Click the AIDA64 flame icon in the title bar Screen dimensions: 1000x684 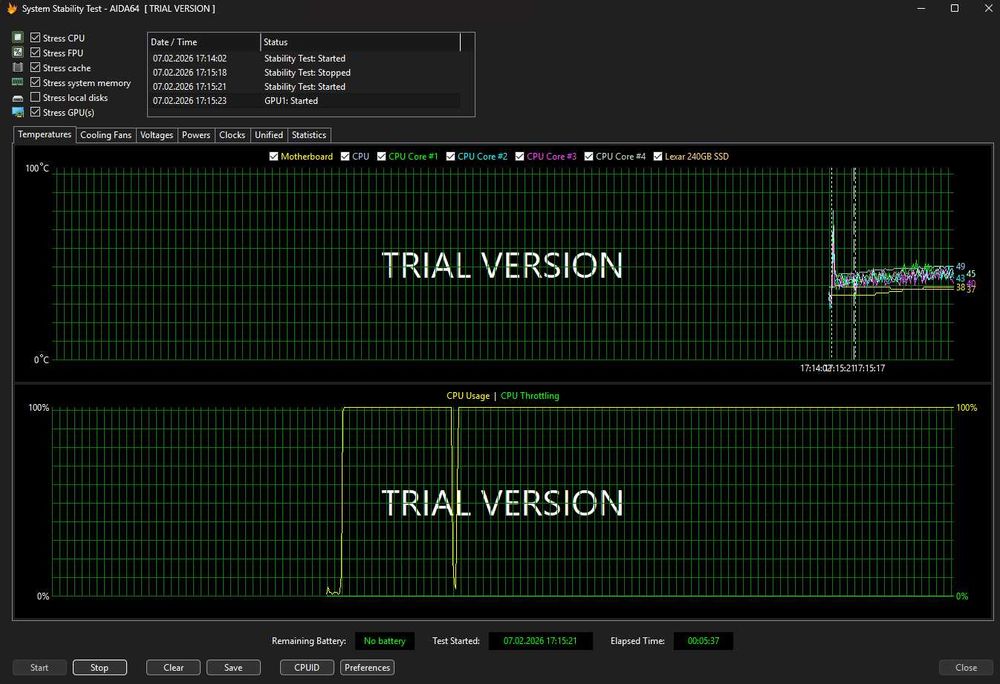coord(11,8)
